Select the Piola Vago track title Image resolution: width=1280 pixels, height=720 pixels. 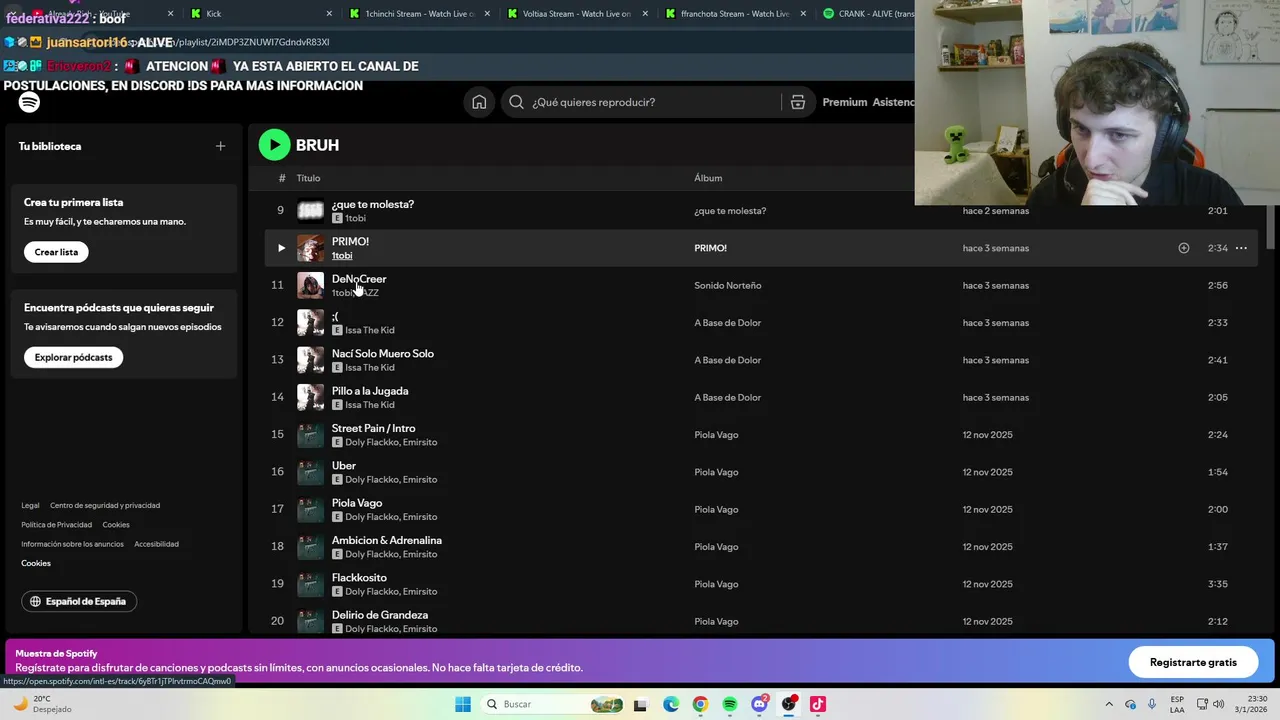pos(357,503)
